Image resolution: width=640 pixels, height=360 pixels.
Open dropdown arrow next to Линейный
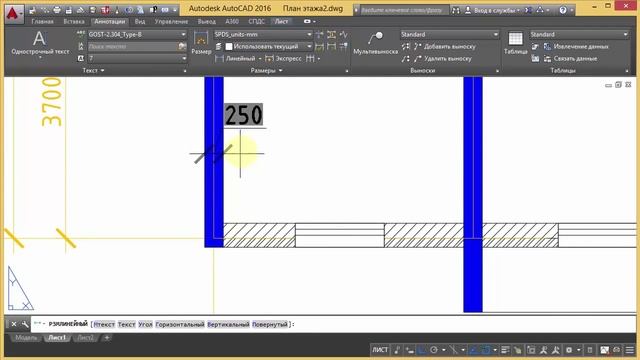[x=260, y=59]
